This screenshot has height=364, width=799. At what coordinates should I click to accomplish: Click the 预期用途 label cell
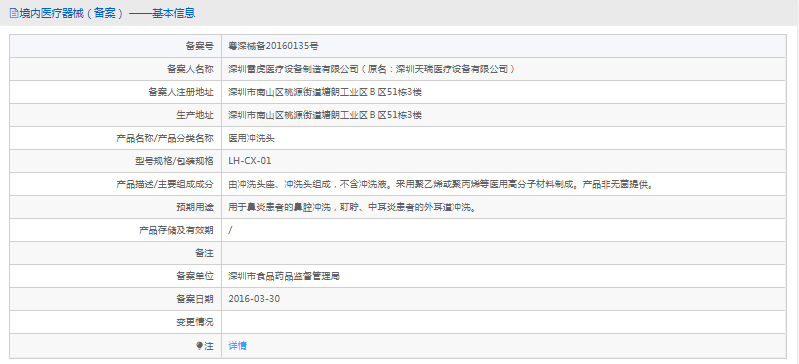click(x=116, y=207)
